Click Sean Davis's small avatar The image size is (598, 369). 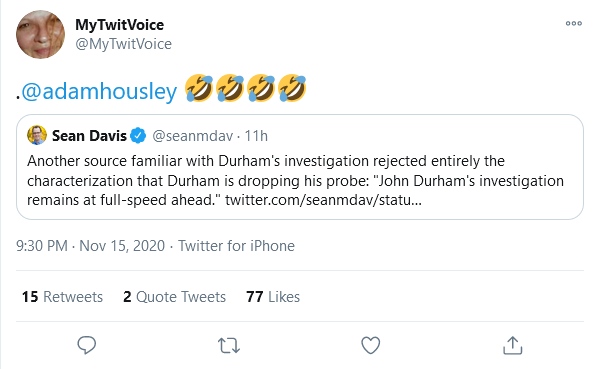[37, 135]
